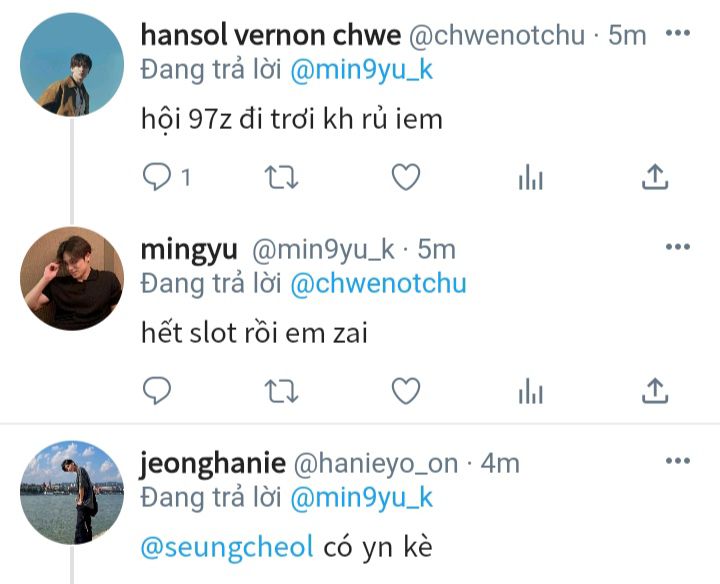This screenshot has width=720, height=584.
Task: Retweet mingyu's 'hết slot rồi em zai'
Action: coord(281,391)
